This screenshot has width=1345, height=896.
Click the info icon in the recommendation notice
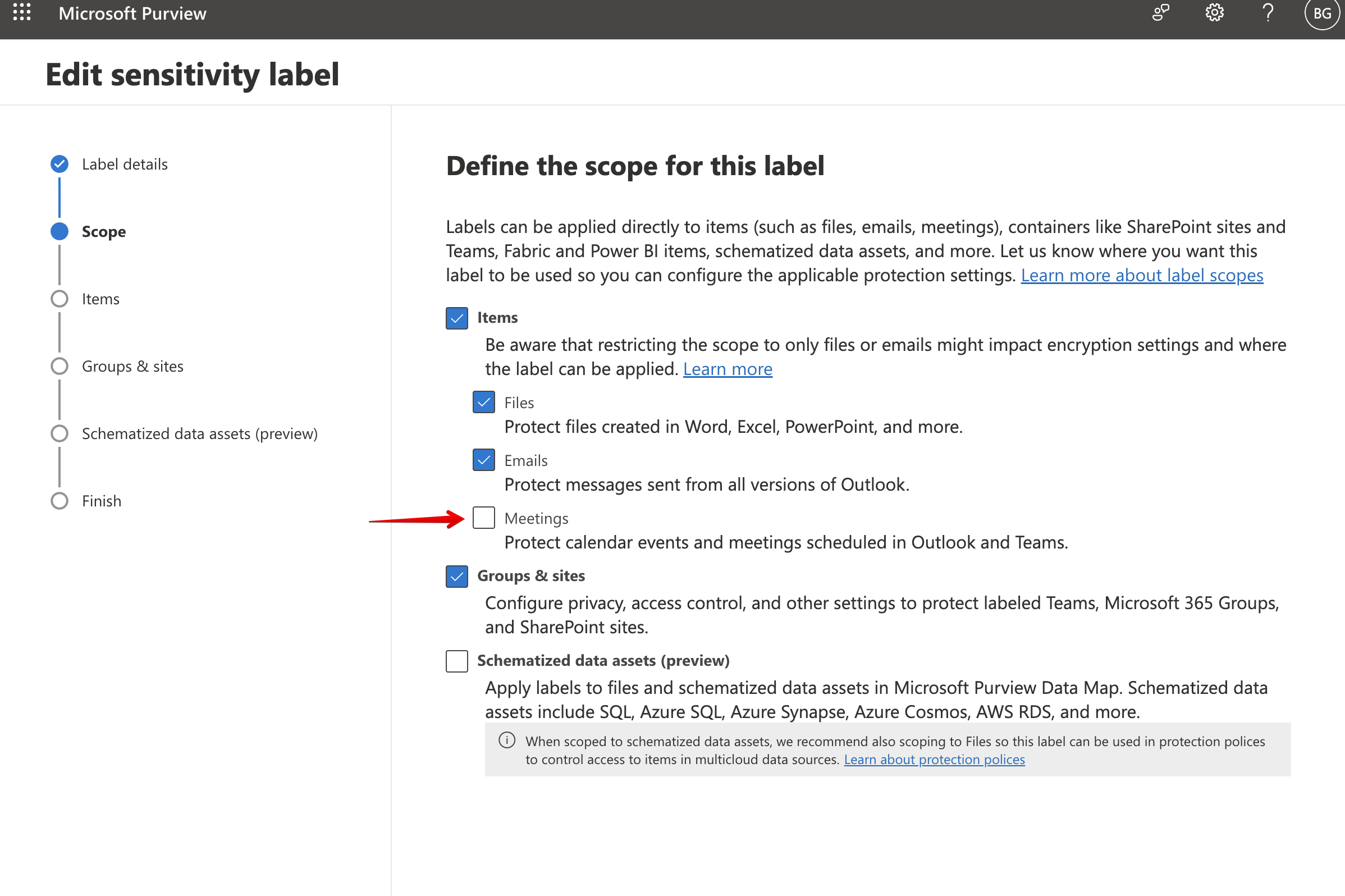[507, 740]
